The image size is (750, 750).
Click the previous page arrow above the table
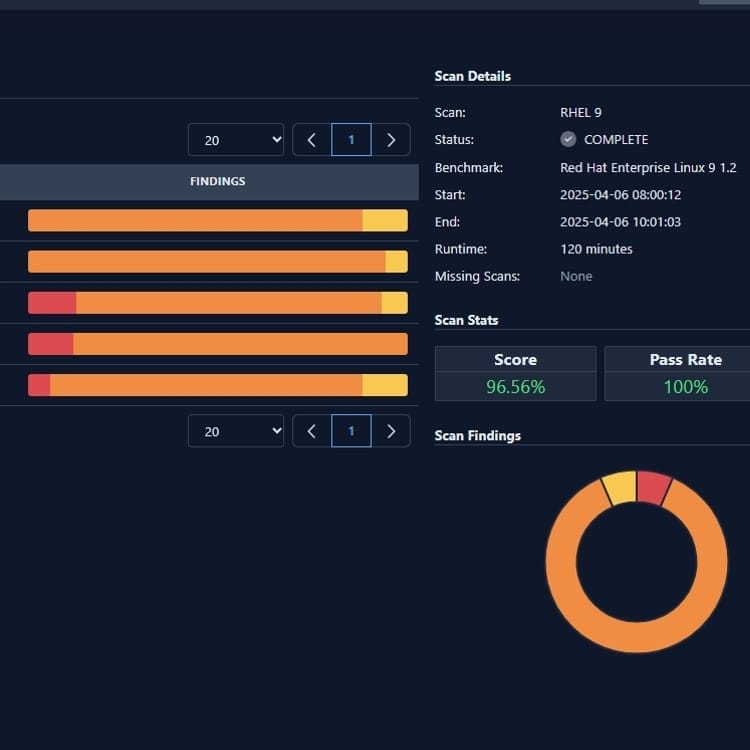tap(311, 140)
